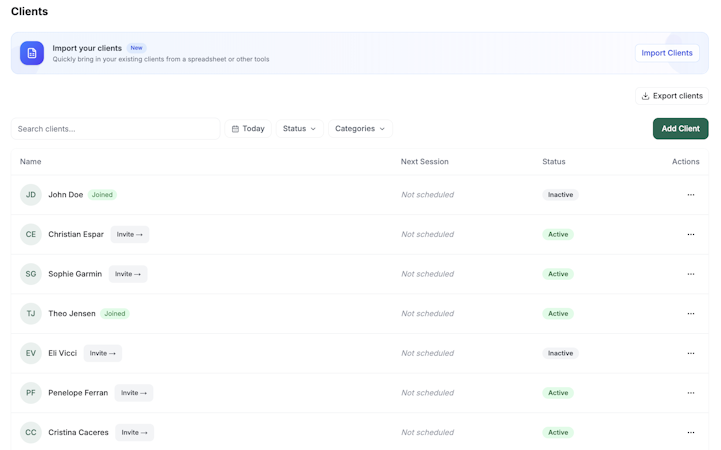
Task: Click the EV avatar for Eli Vicci
Action: (31, 353)
